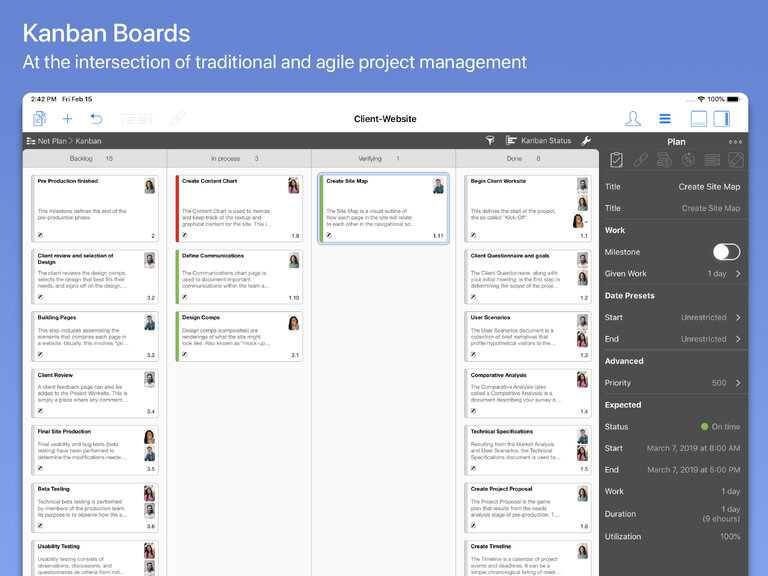Select the links inspector tab icon

point(640,160)
